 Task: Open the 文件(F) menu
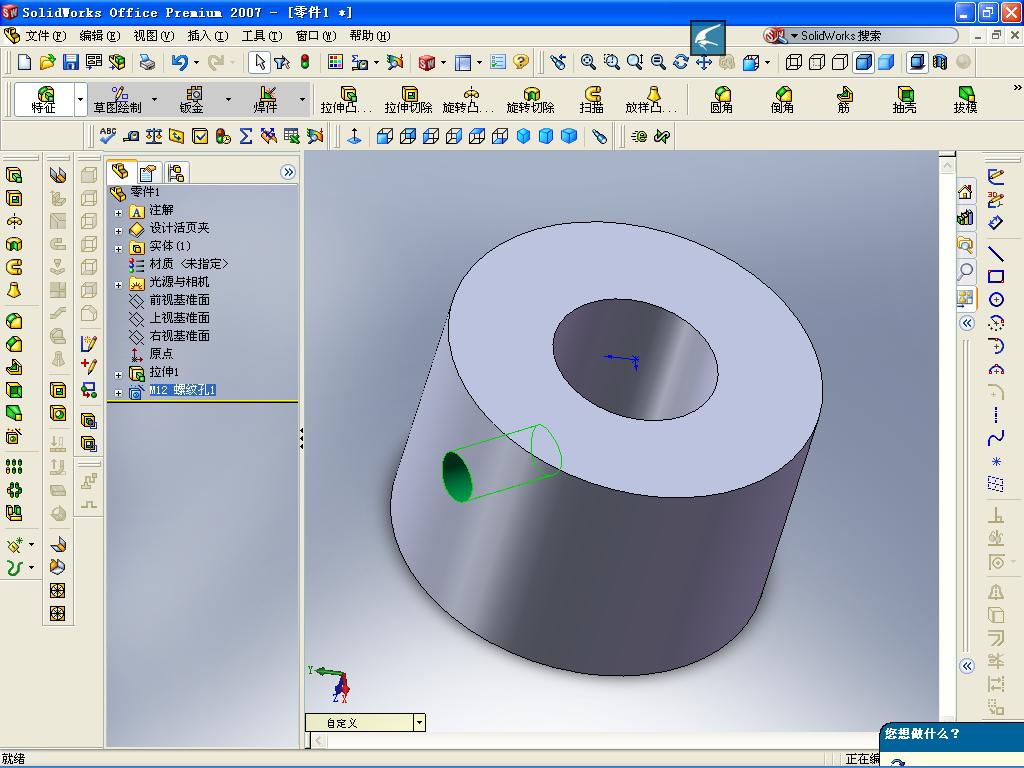46,35
